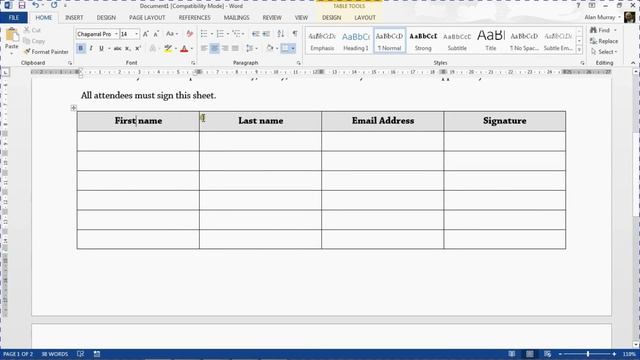Cut the selection with the scissors button
640x360 pixels.
(32, 31)
